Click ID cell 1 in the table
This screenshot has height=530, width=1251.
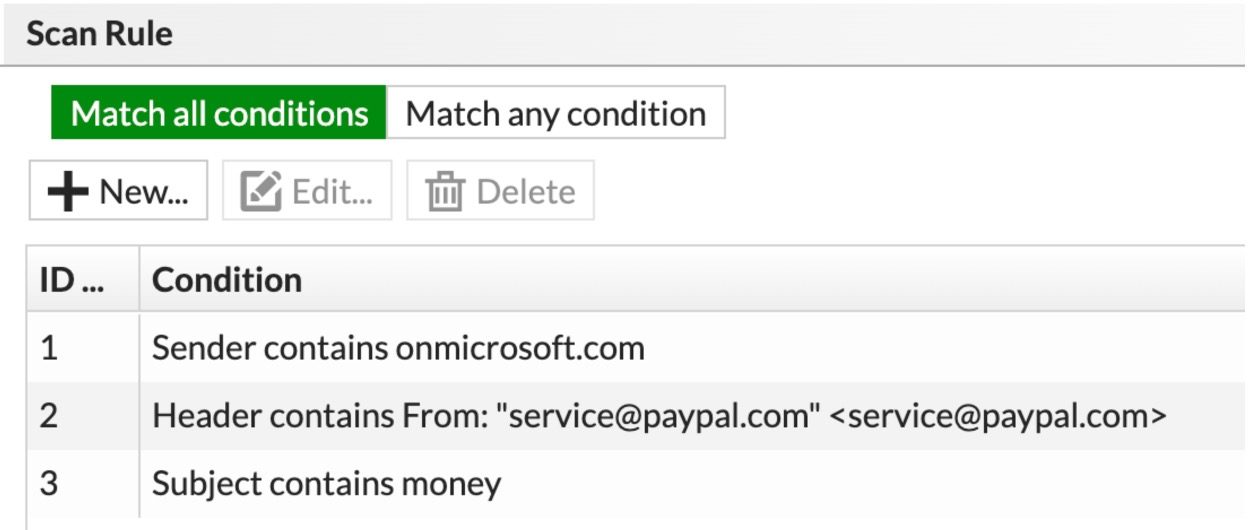coord(50,348)
